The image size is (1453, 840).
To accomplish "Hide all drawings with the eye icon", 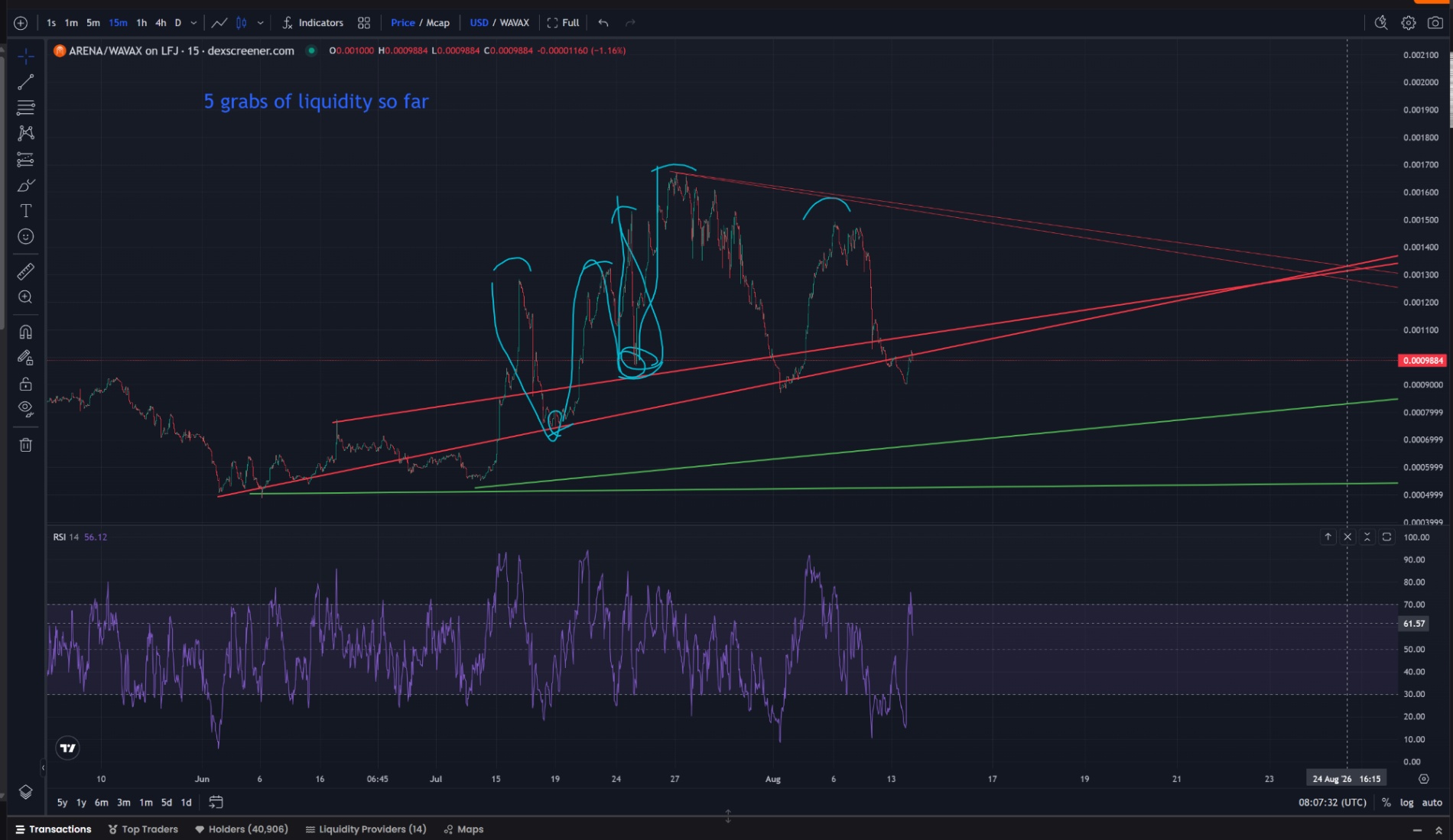I will click(25, 409).
